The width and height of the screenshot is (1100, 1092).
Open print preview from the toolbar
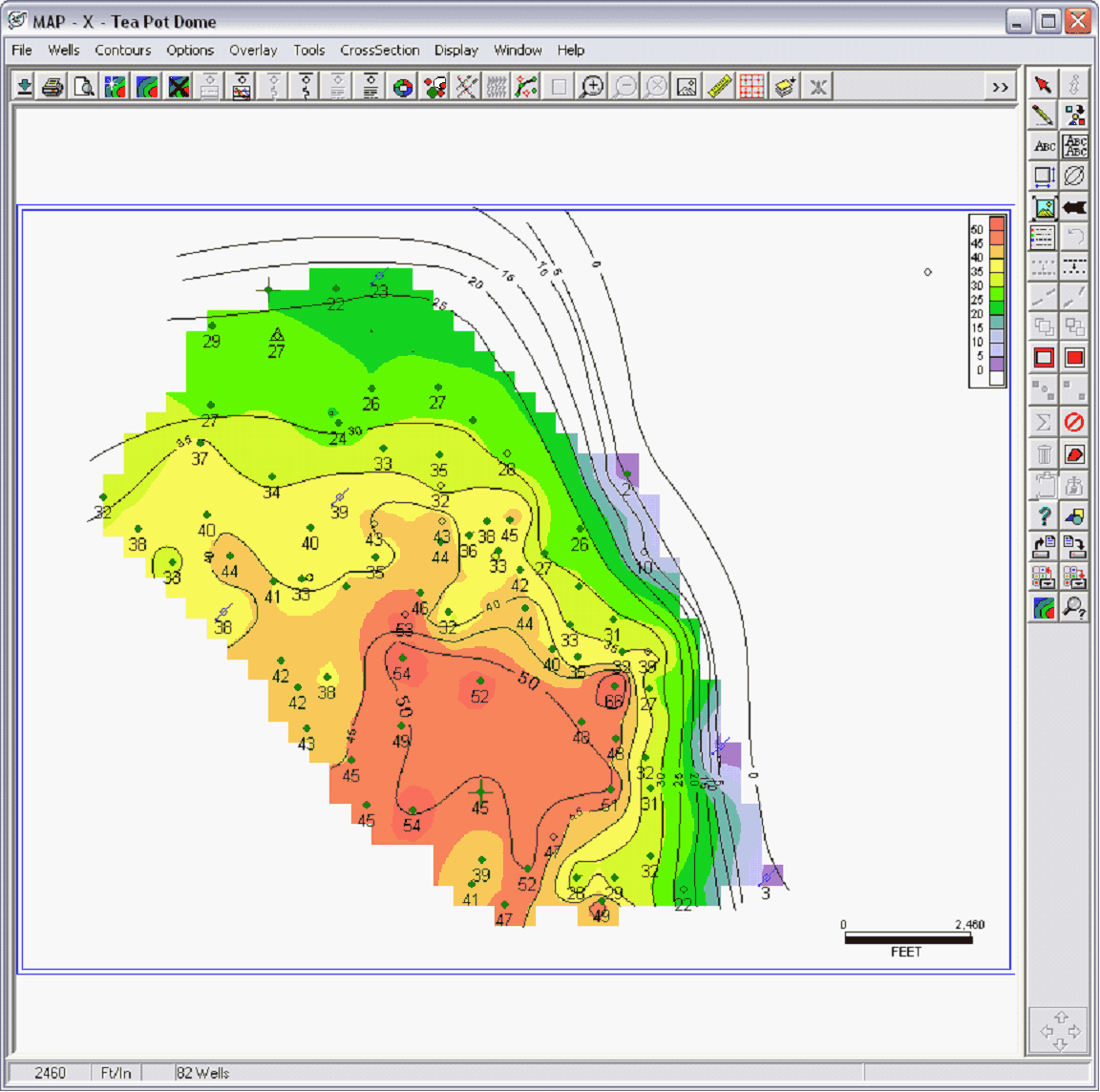pos(84,87)
